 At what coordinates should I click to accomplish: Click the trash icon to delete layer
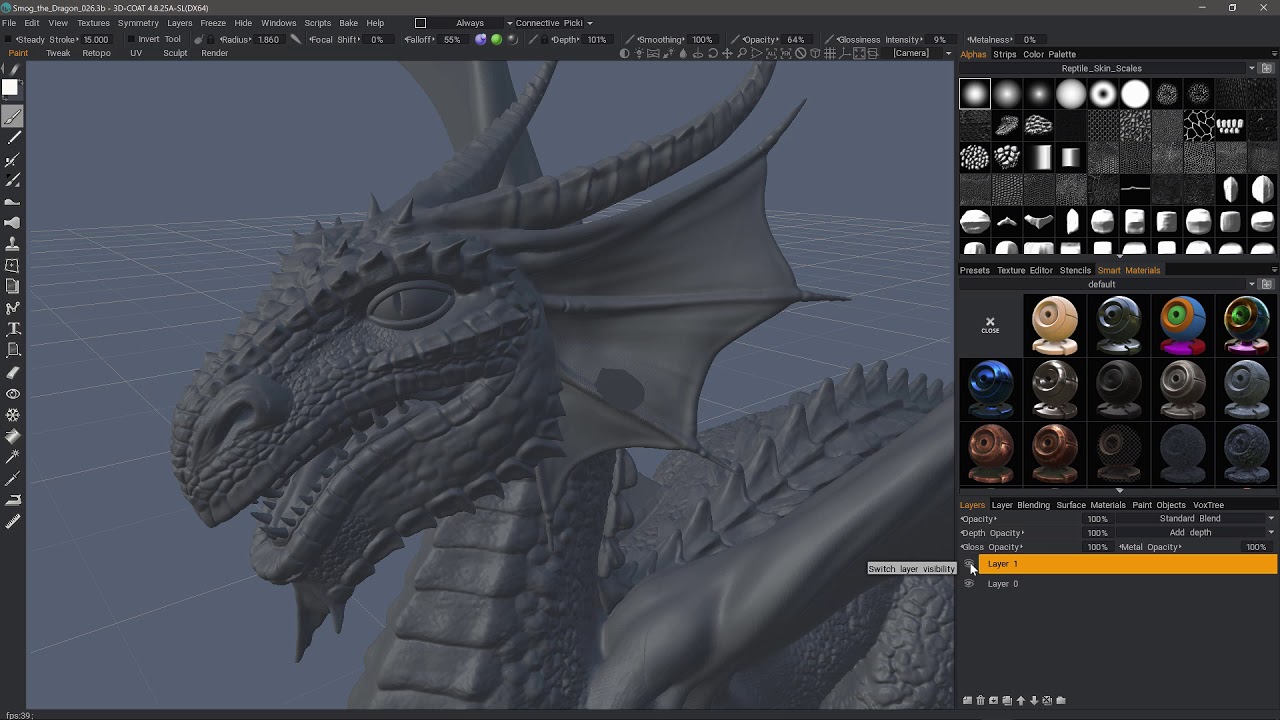(x=980, y=701)
